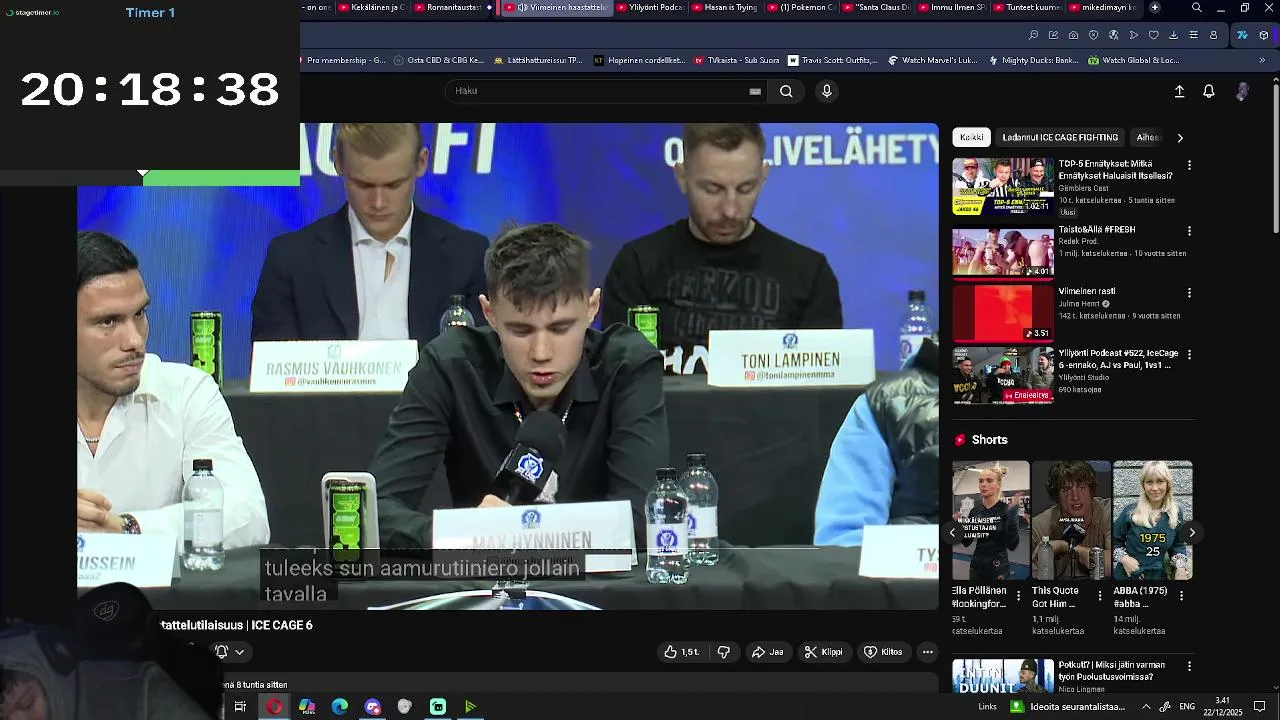This screenshot has width=1280, height=720.
Task: Like the video showing 1,5 t.
Action: tap(681, 652)
